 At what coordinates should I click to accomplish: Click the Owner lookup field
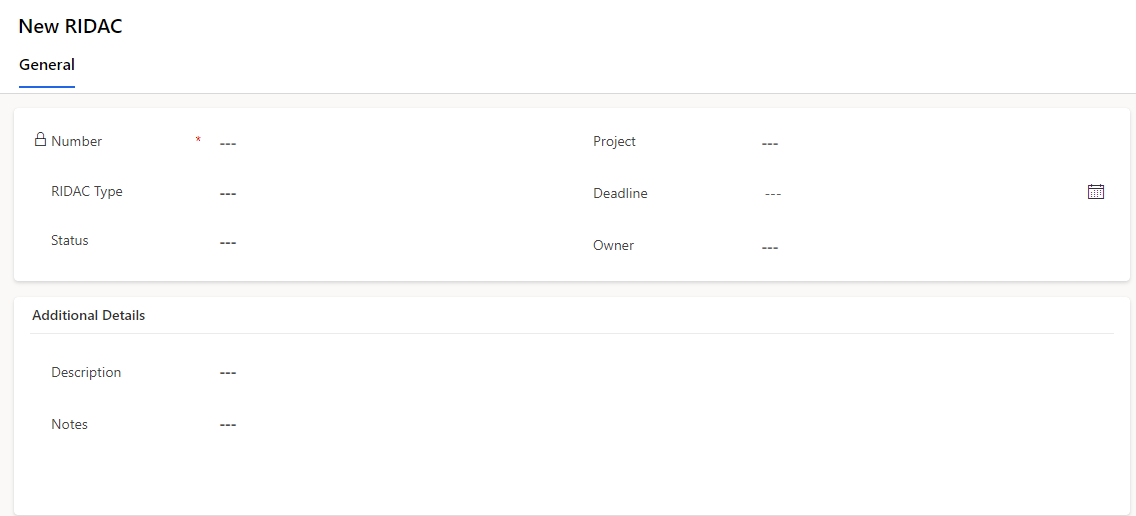[x=933, y=247]
